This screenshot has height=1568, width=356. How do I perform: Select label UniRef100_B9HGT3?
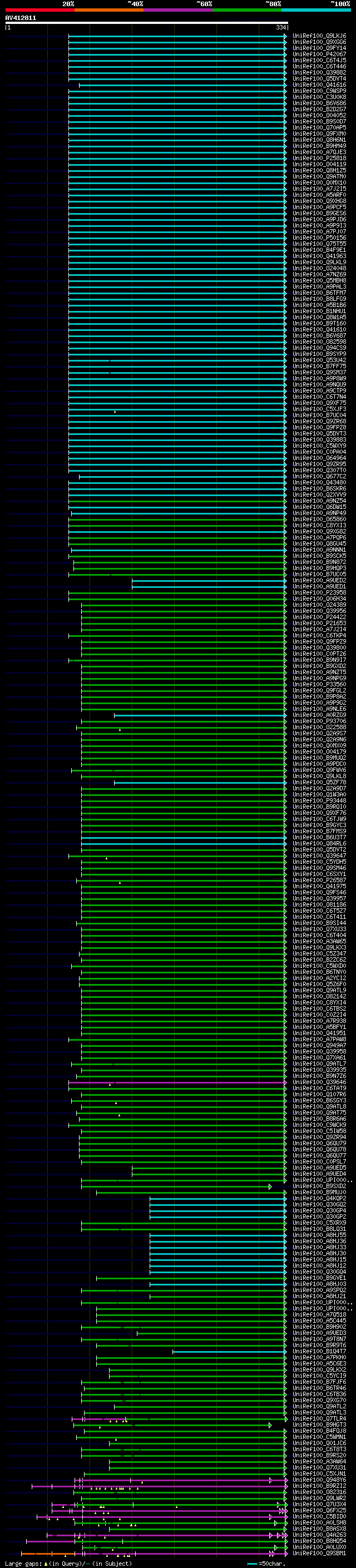click(319, 1424)
